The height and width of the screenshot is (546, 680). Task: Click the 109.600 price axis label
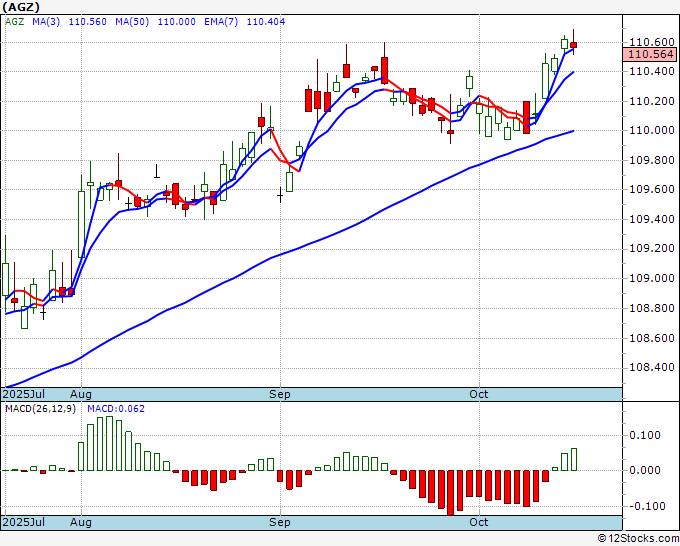click(652, 189)
